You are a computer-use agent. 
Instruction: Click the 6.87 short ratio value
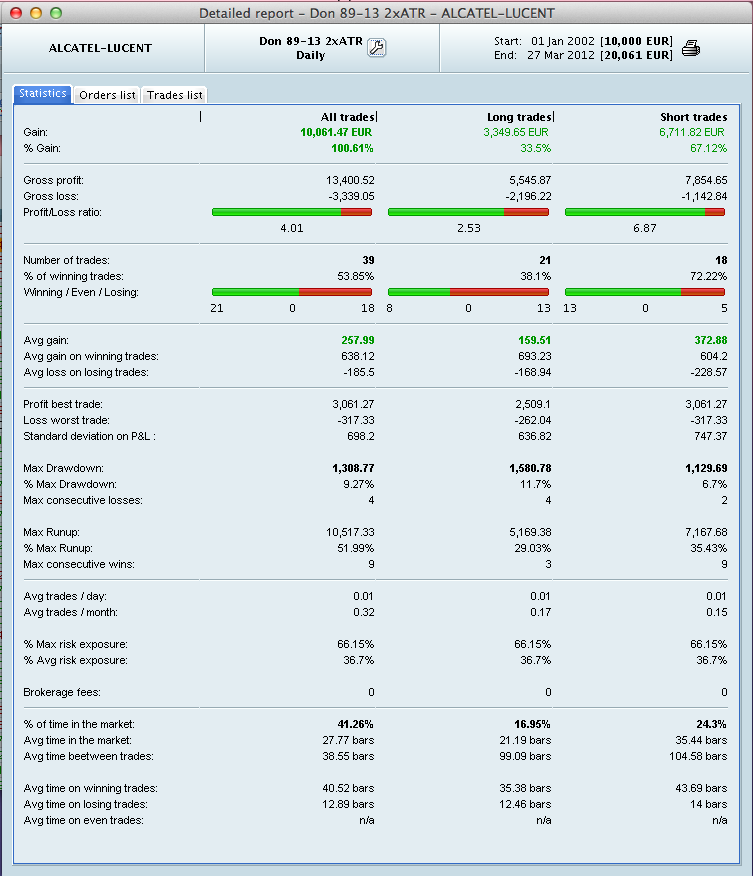point(645,228)
